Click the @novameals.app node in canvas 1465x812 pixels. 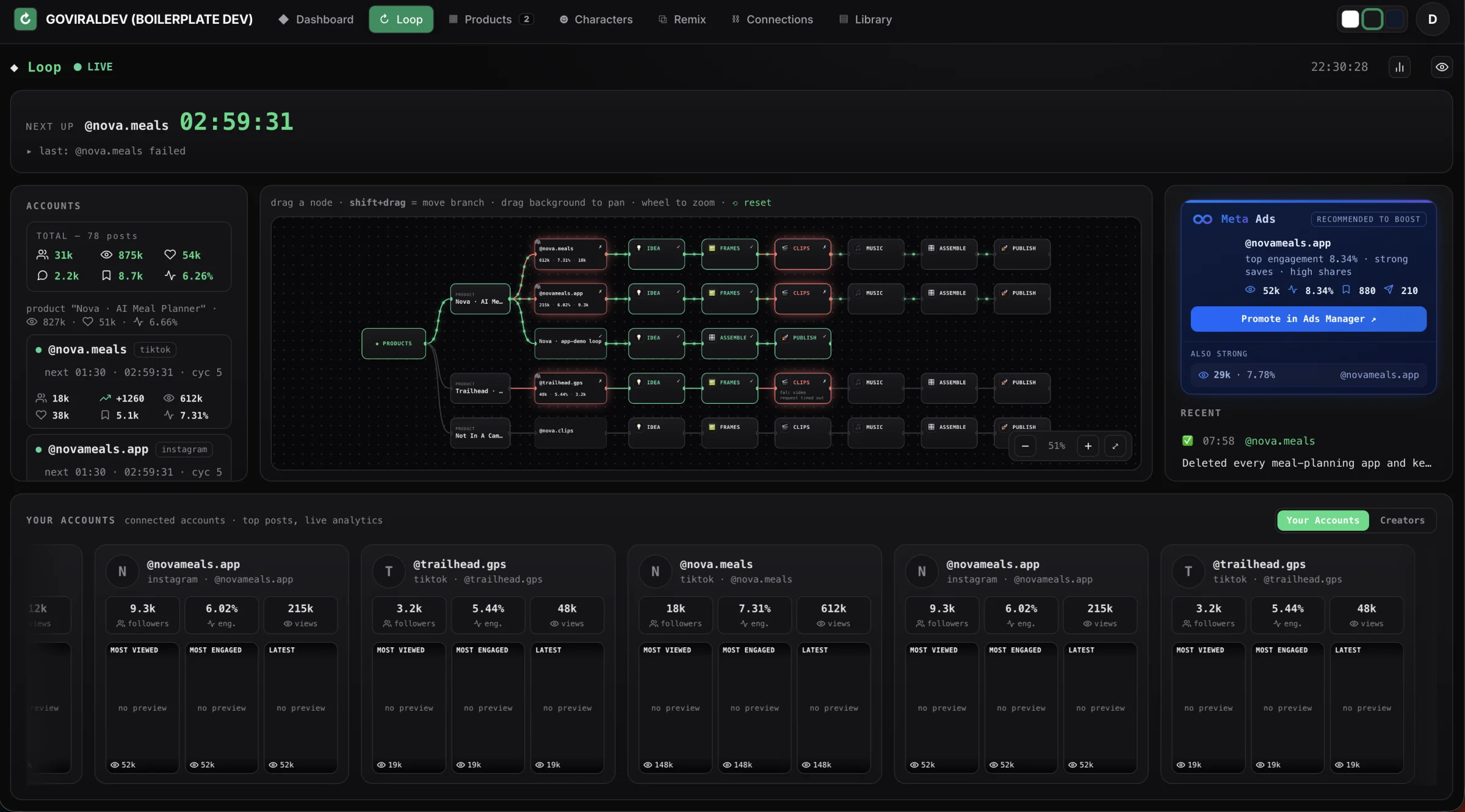(x=571, y=299)
